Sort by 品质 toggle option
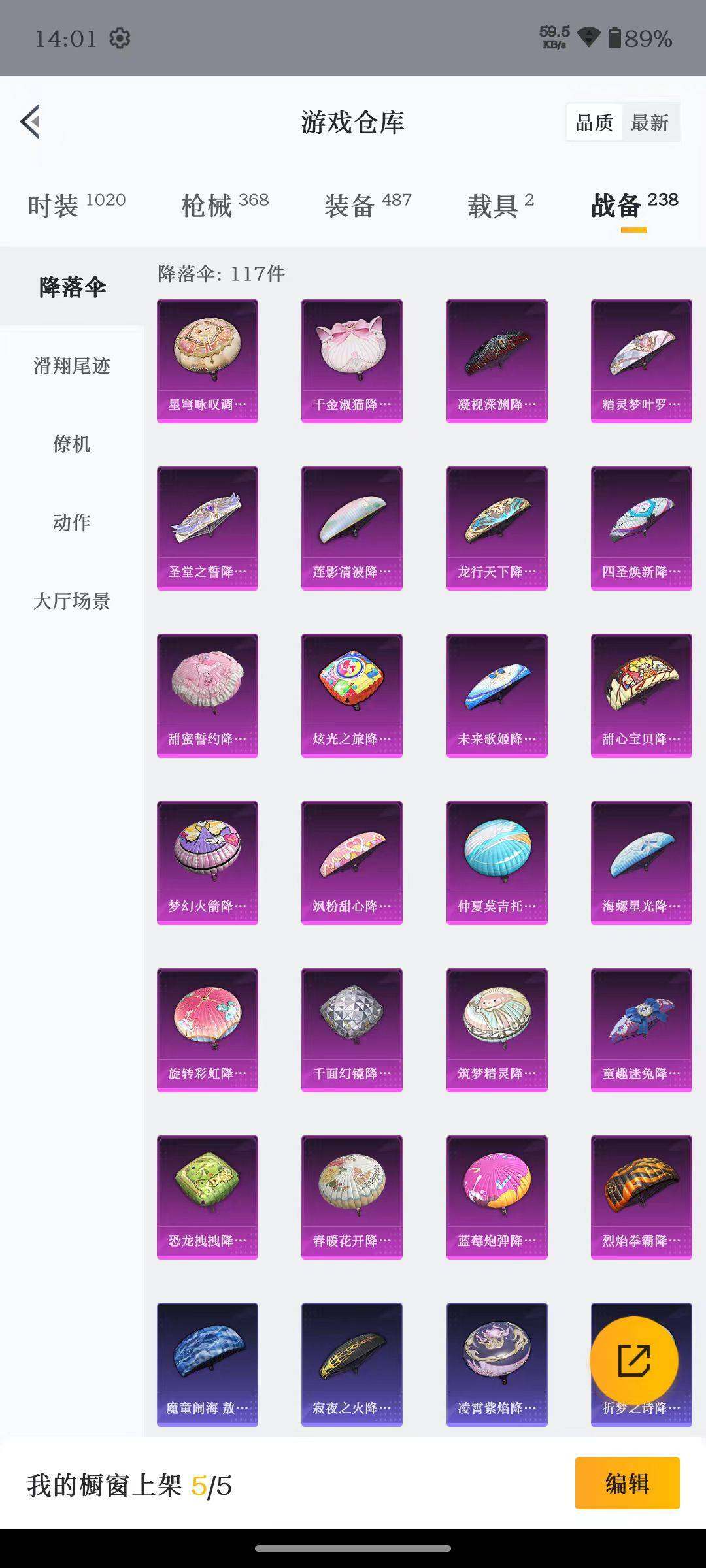The image size is (706, 1568). [x=594, y=122]
